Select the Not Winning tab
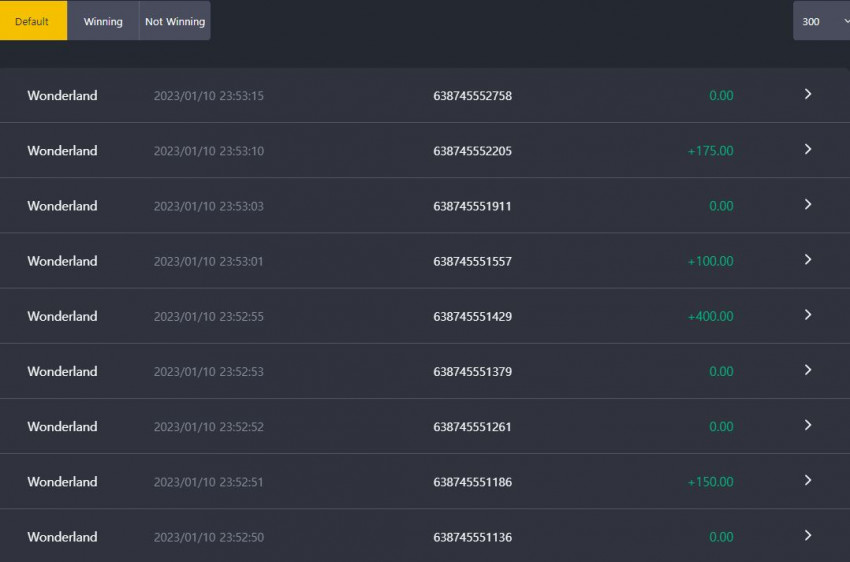 point(175,21)
